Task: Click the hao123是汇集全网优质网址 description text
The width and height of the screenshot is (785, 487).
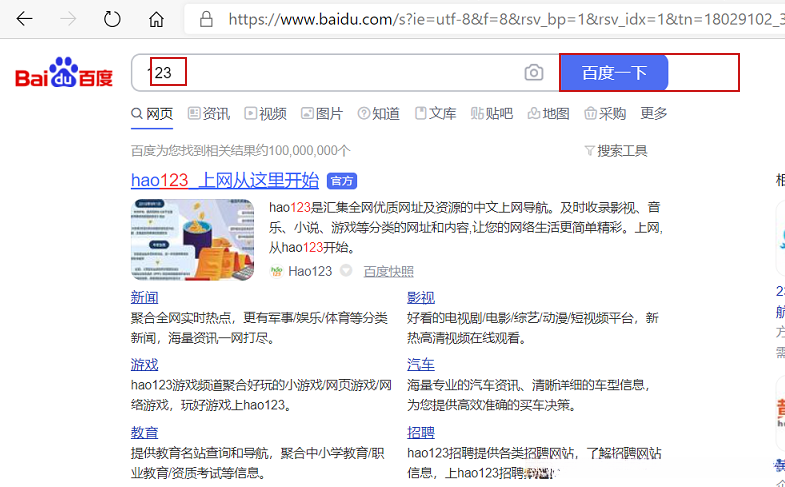Action: coord(466,227)
